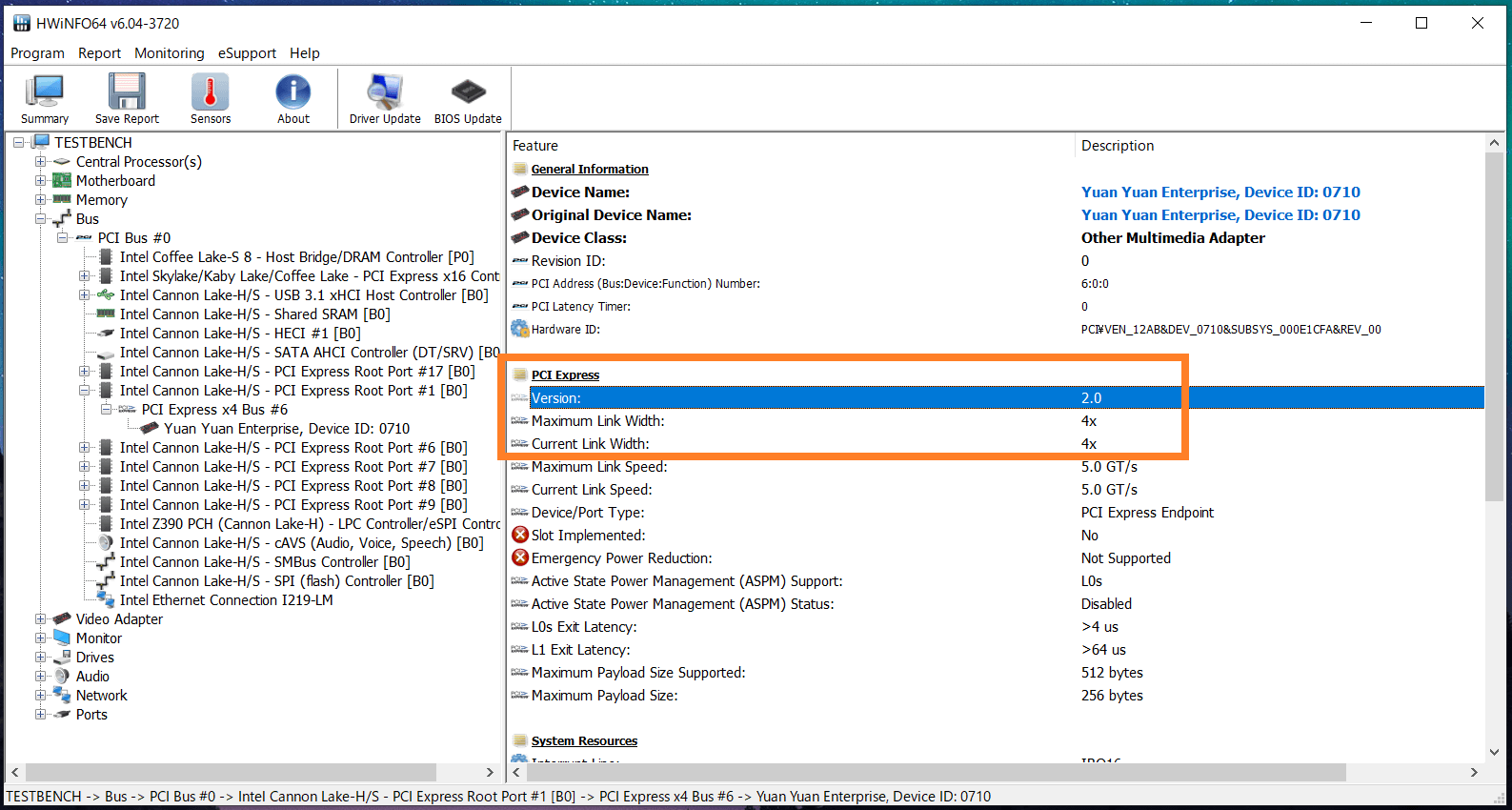This screenshot has height=810, width=1512.
Task: Click the tree pane scroll right arrow
Action: click(490, 772)
